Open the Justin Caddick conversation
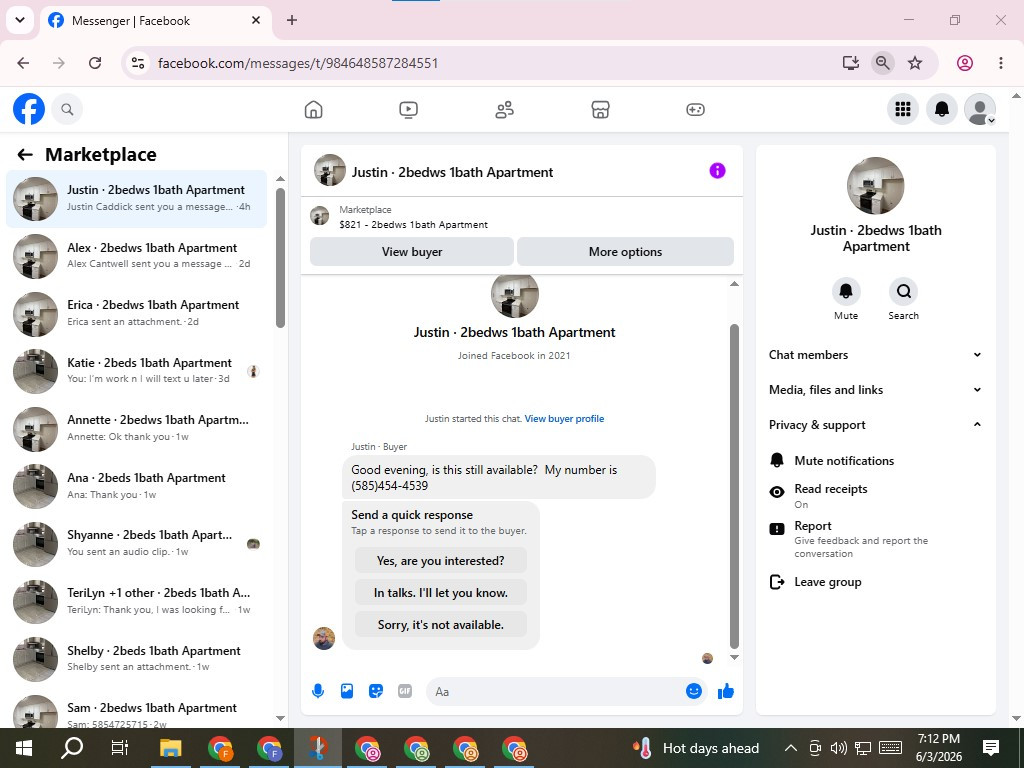The width and height of the screenshot is (1024, 768). click(x=136, y=199)
